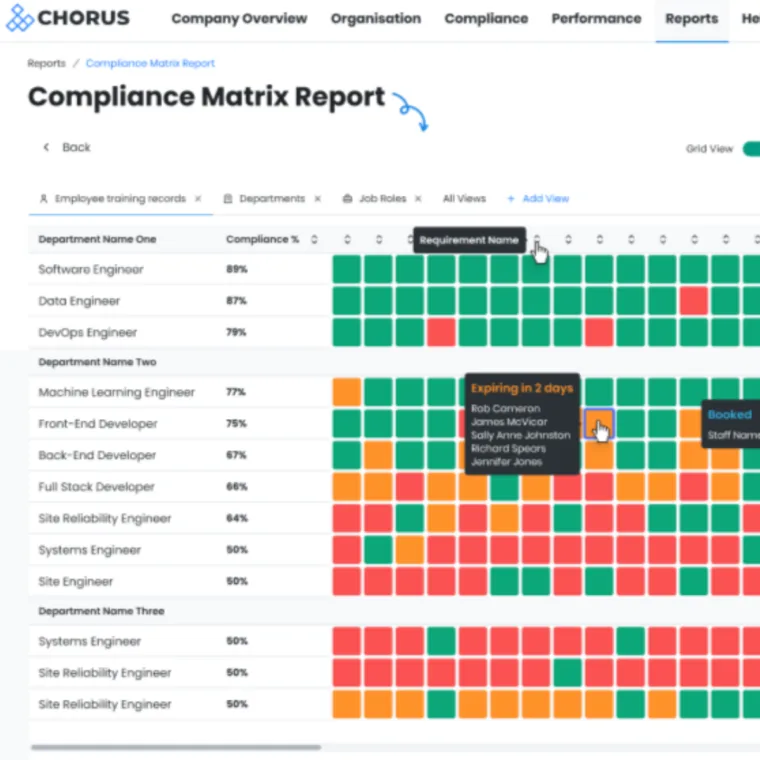Go to the Reports breadcrumb link

[46, 63]
